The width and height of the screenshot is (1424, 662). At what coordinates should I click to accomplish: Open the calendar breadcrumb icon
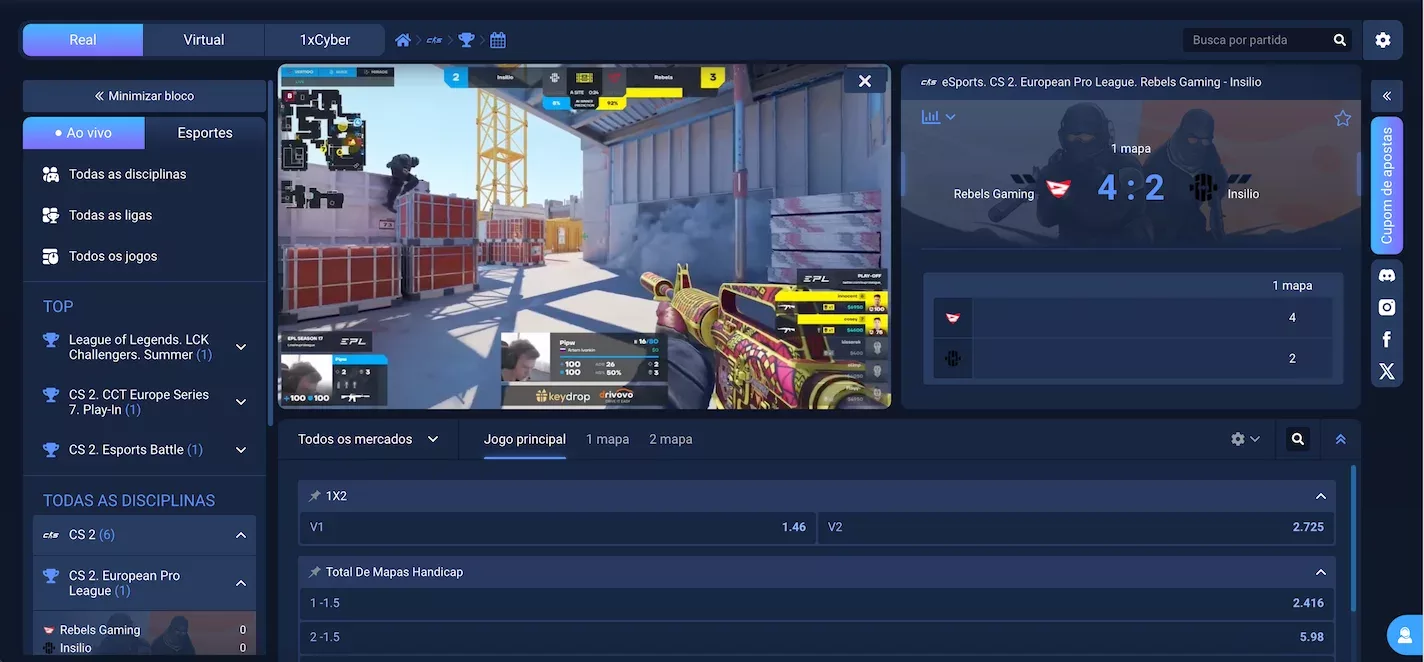coord(497,39)
